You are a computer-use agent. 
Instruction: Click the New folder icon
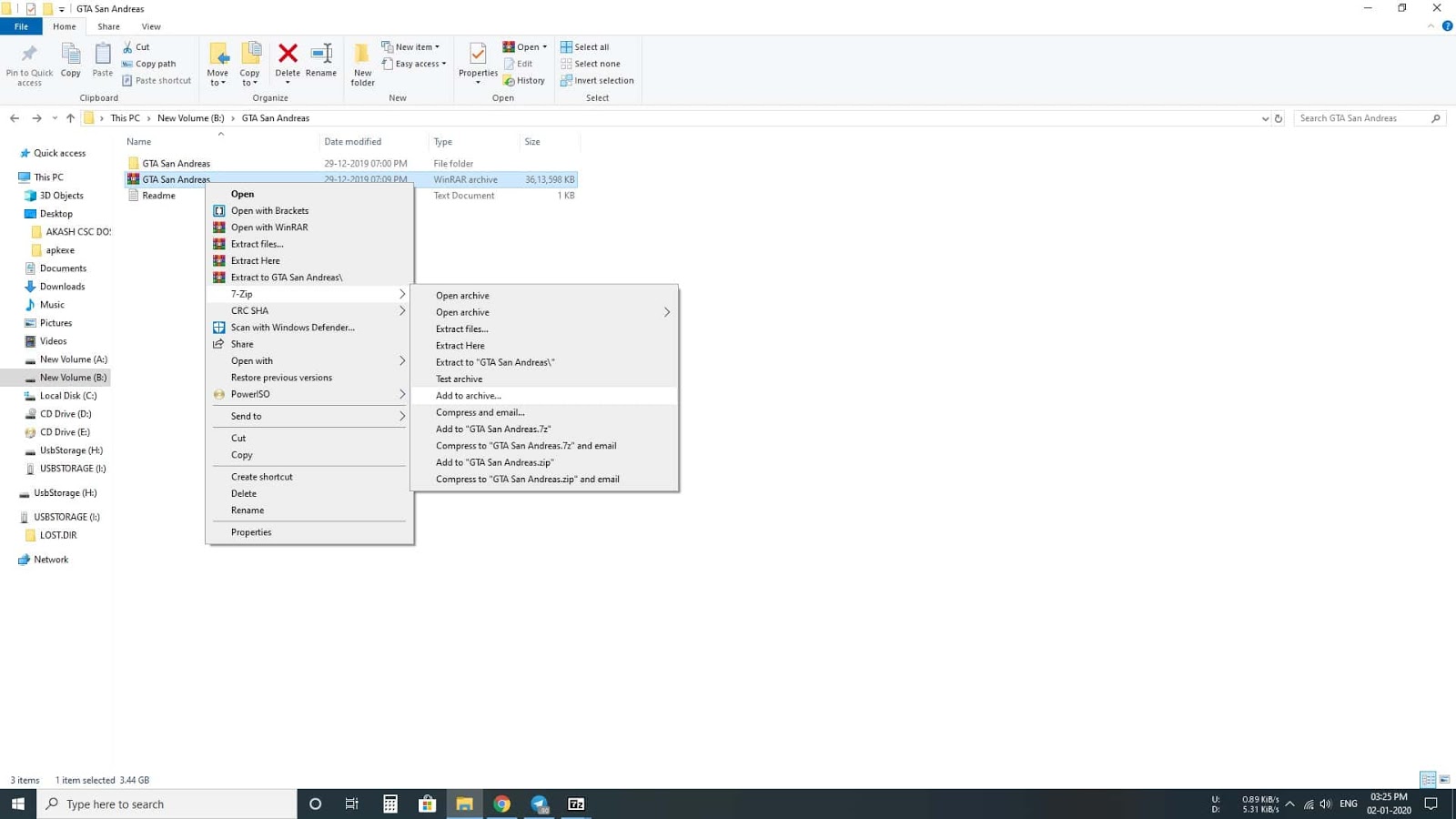click(x=362, y=54)
